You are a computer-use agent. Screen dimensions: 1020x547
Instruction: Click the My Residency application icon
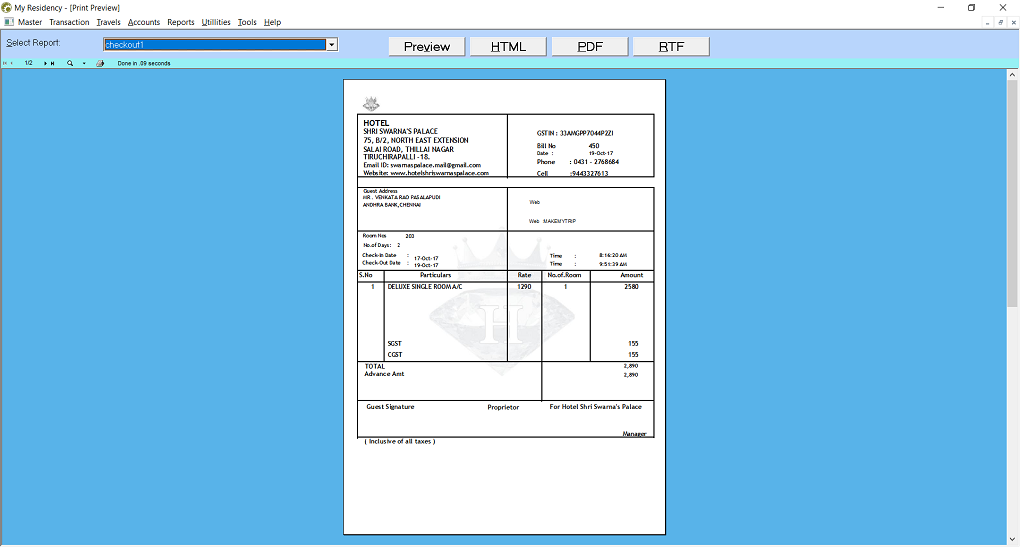pyautogui.click(x=7, y=7)
